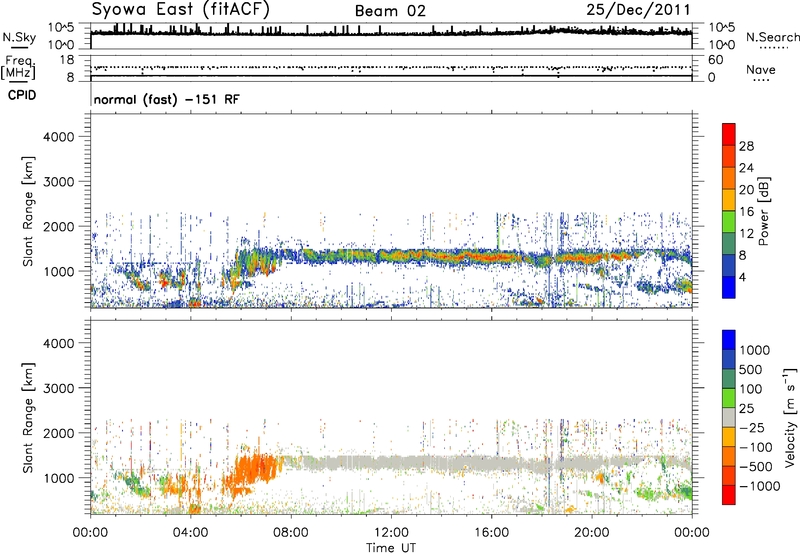
Task: Click the '4' Power colorbar tick
Action: point(742,277)
